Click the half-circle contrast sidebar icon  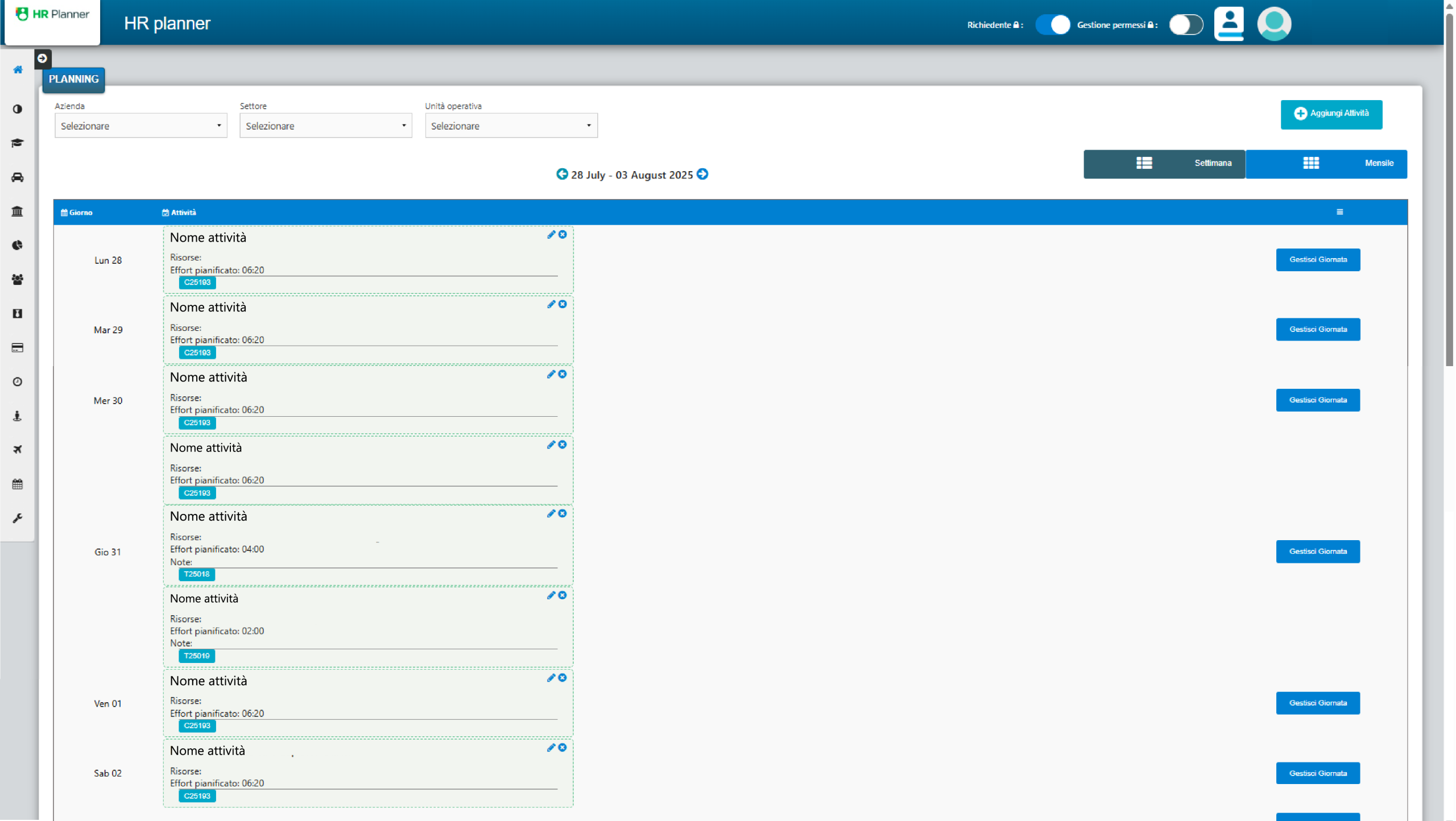click(x=18, y=109)
